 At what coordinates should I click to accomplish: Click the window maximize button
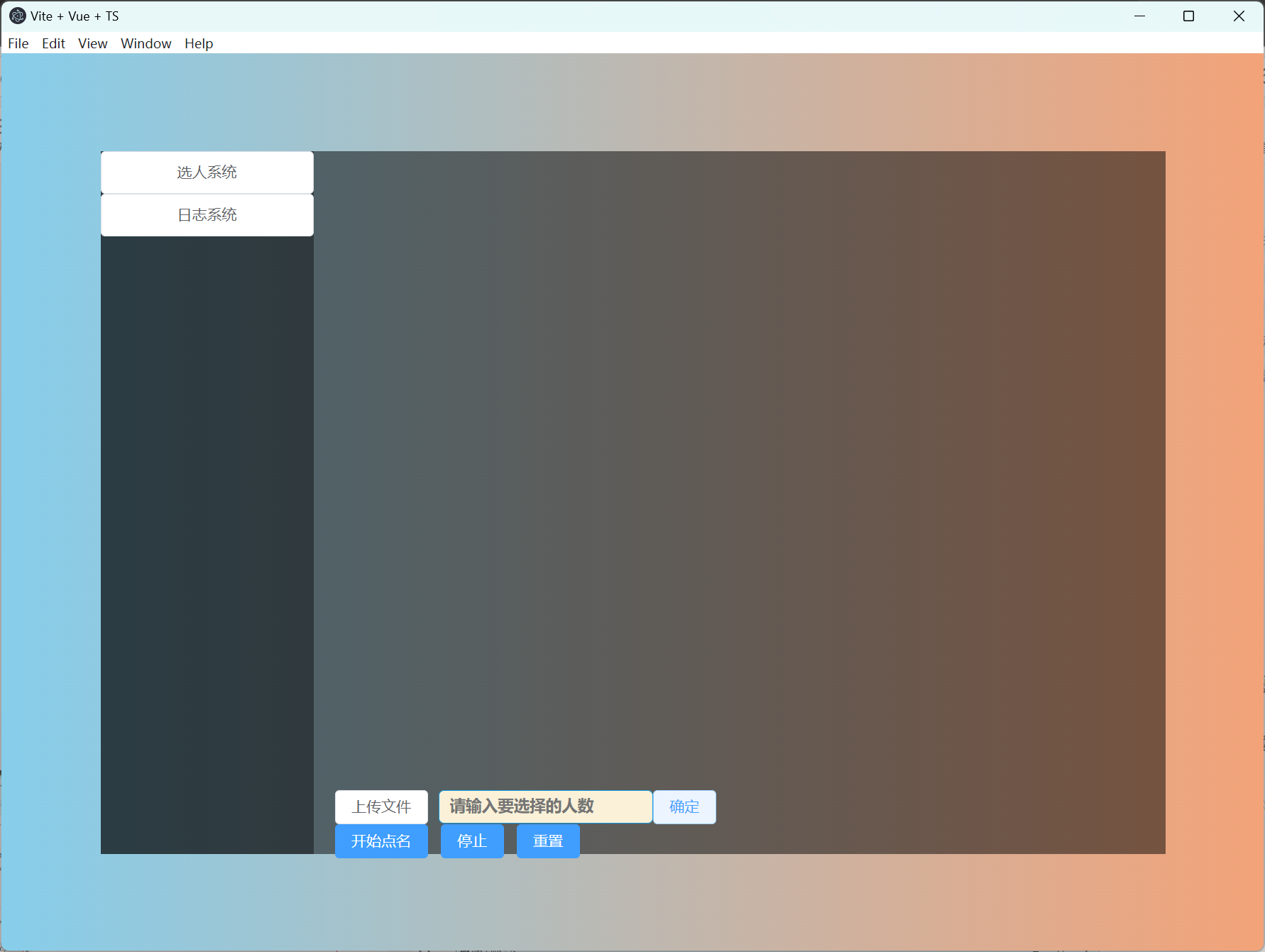tap(1189, 16)
